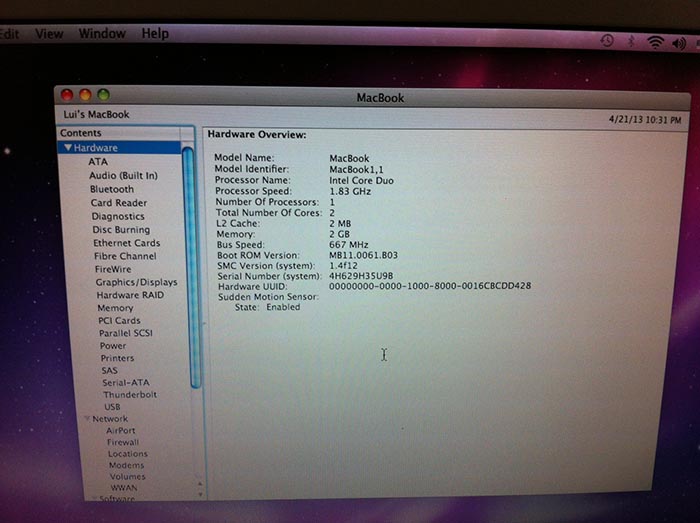The width and height of the screenshot is (700, 523).
Task: Select AirPort under Network
Action: click(121, 430)
